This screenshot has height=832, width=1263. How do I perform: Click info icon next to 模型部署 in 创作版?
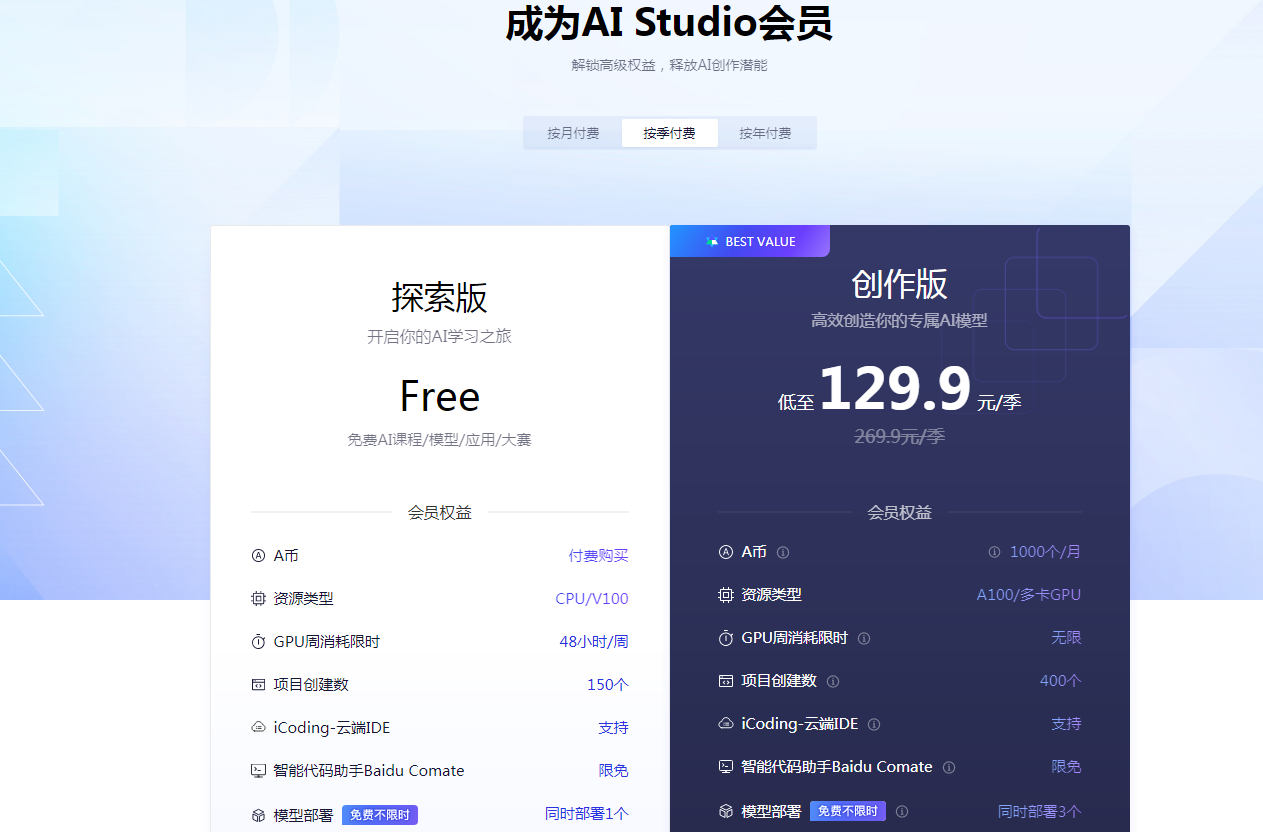pos(902,811)
